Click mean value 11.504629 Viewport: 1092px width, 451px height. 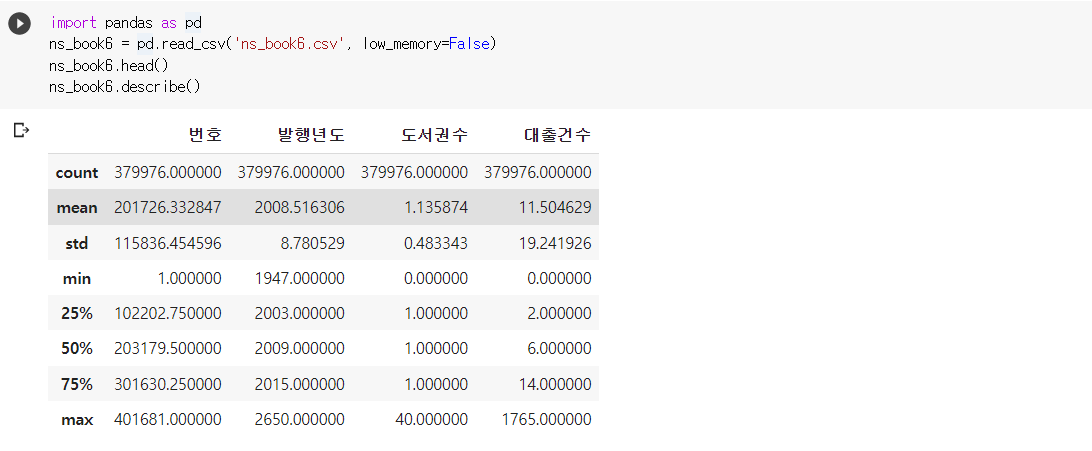tap(554, 207)
